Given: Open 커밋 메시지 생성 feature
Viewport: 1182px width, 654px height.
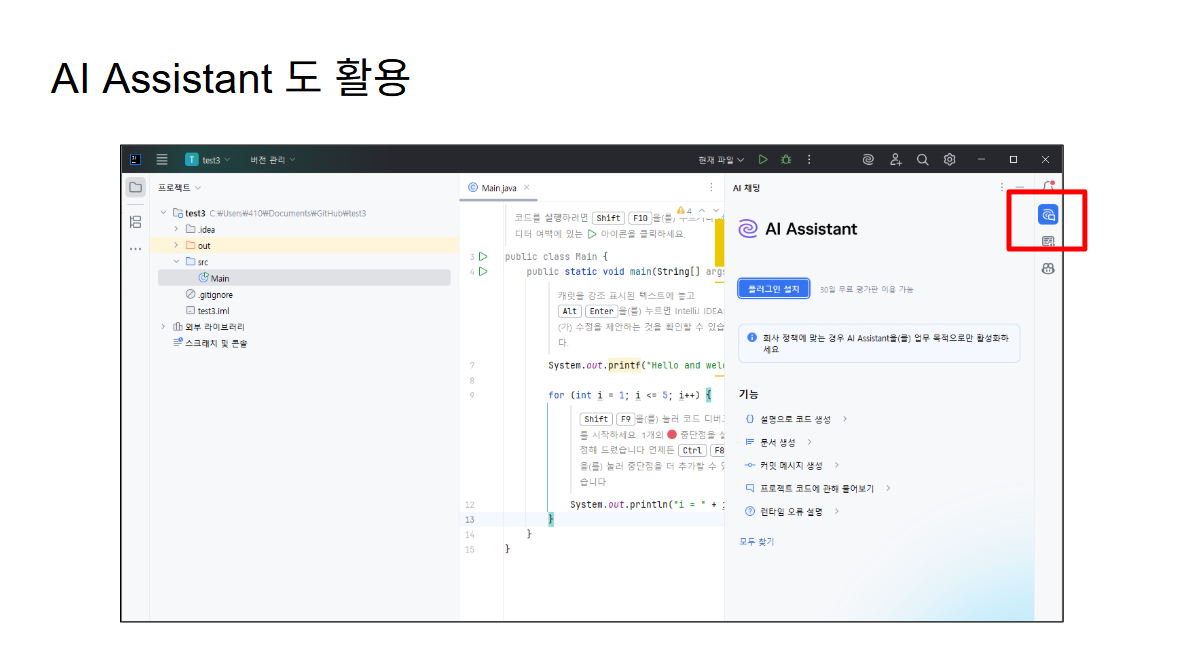Looking at the screenshot, I should (x=792, y=466).
